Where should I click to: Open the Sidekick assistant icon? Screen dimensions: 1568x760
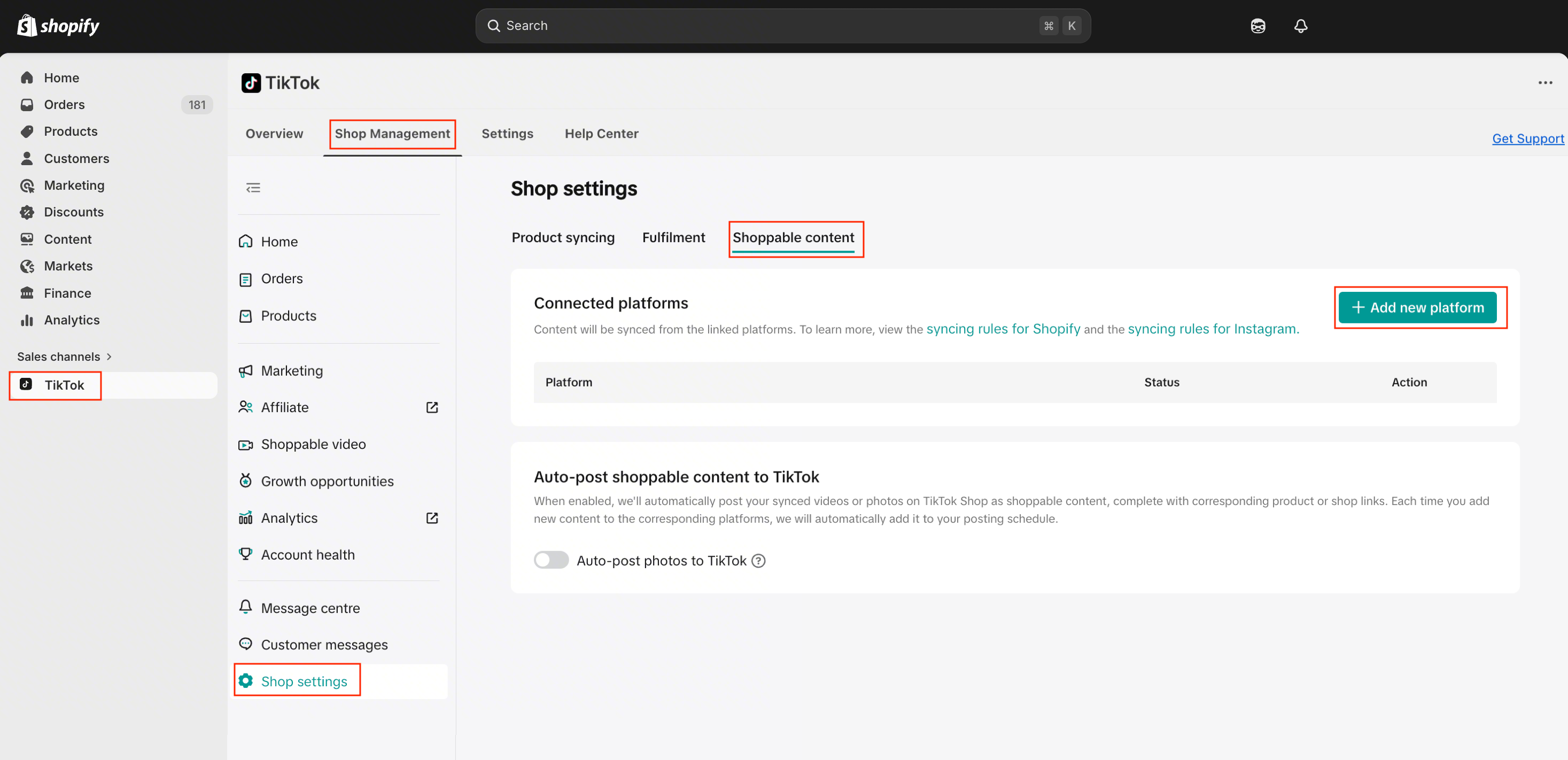(1257, 26)
